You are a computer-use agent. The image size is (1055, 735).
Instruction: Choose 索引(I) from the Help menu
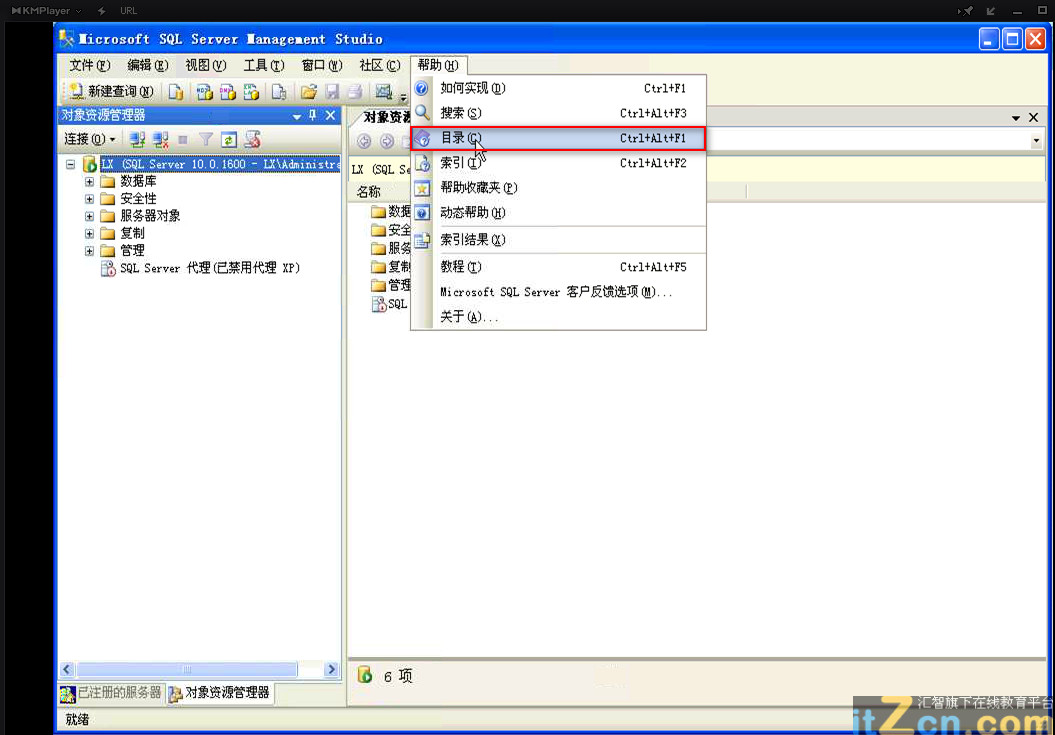pos(558,163)
